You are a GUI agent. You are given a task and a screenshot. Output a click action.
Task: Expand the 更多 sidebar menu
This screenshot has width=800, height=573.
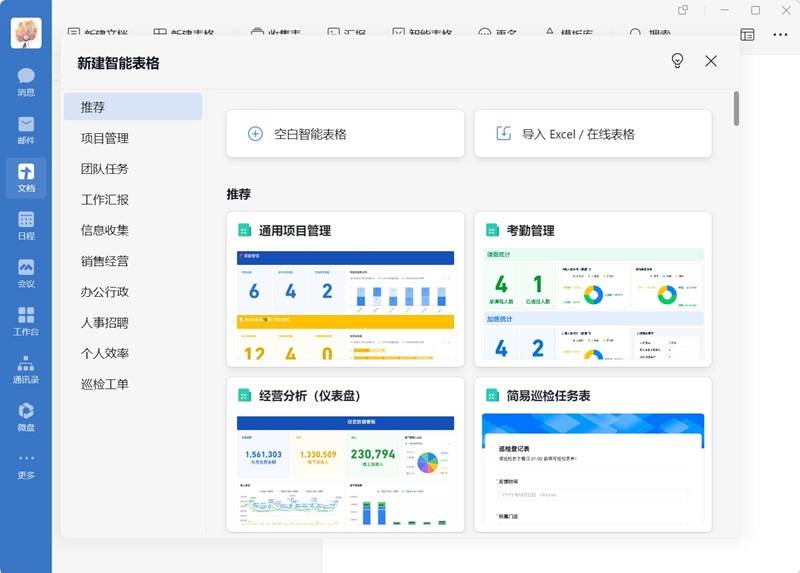(x=26, y=464)
